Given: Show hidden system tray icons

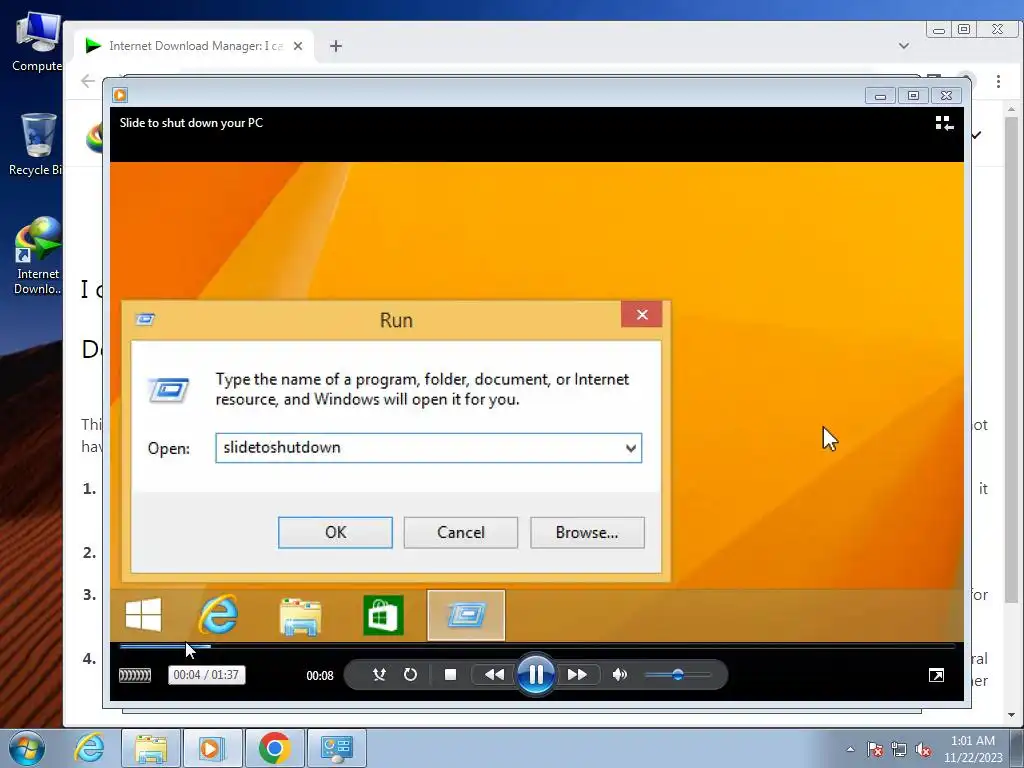Looking at the screenshot, I should (x=850, y=749).
